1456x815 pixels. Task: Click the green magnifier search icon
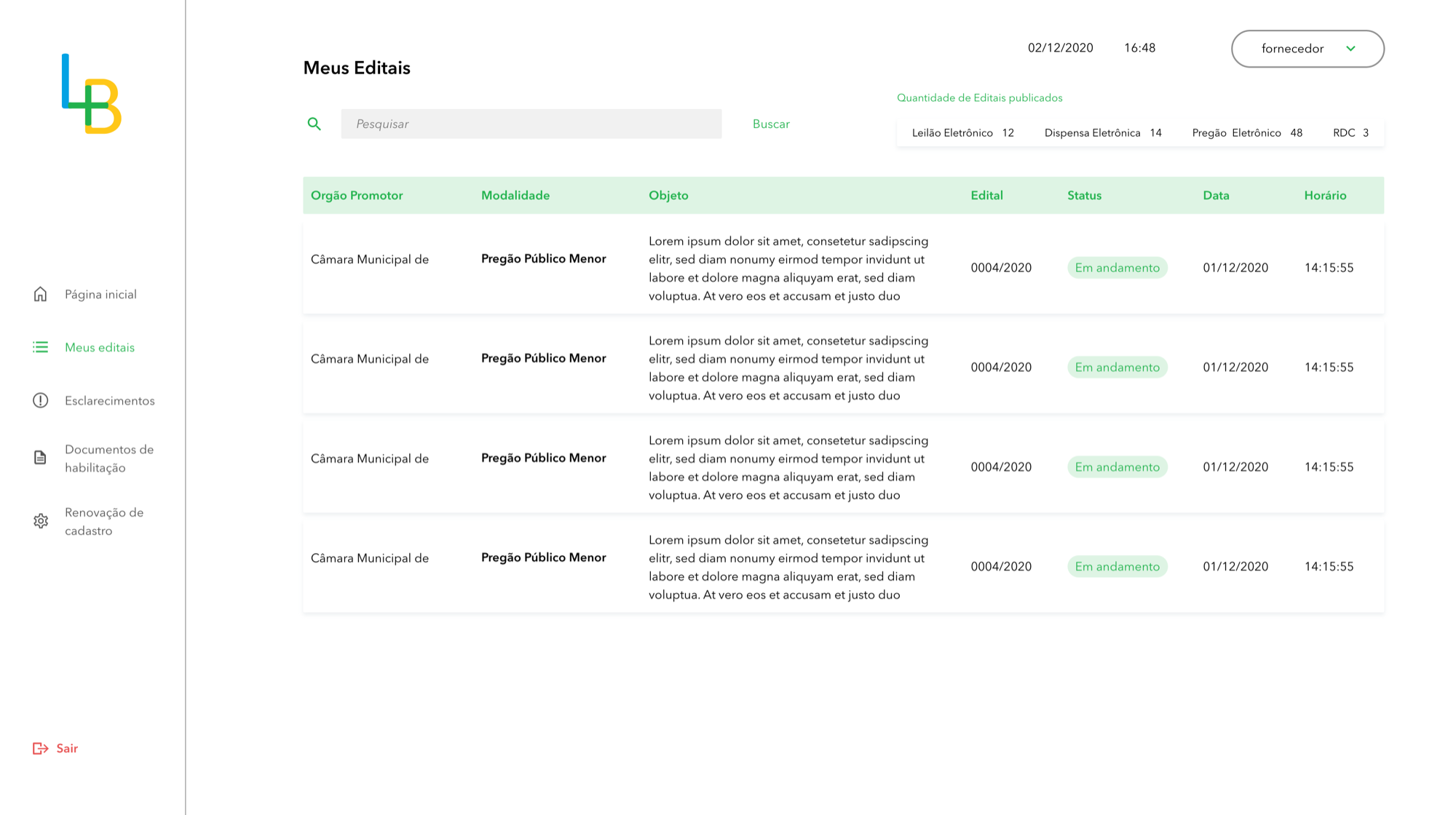tap(314, 124)
